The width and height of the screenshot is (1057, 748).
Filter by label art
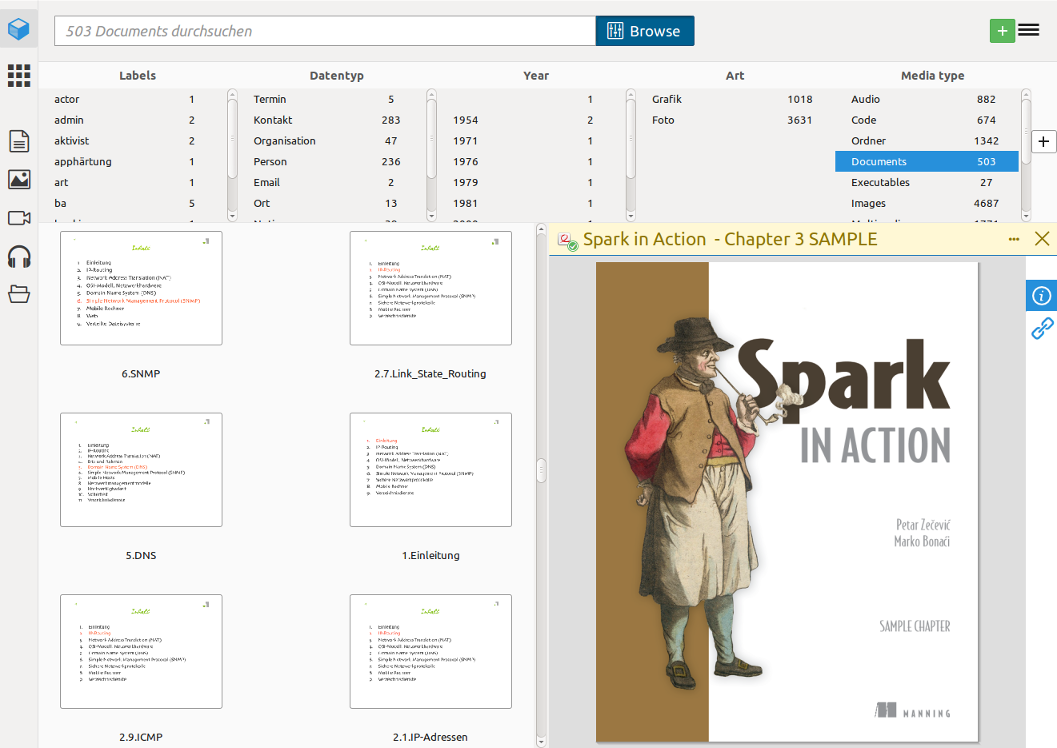132,183
